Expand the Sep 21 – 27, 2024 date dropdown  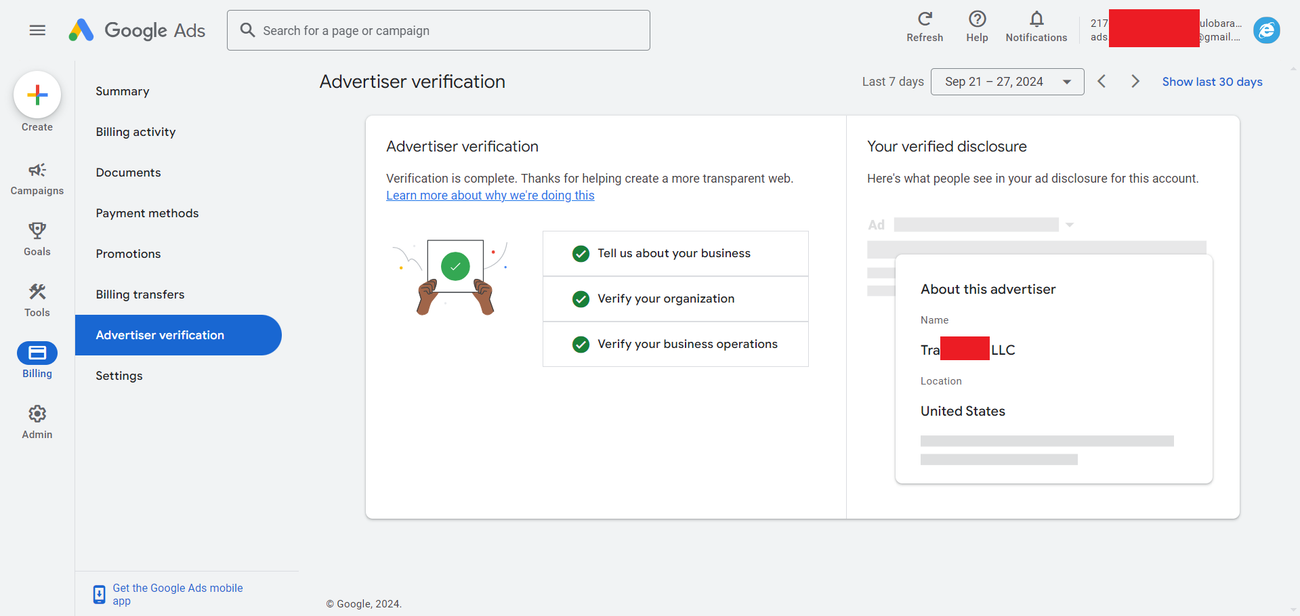pos(1007,82)
